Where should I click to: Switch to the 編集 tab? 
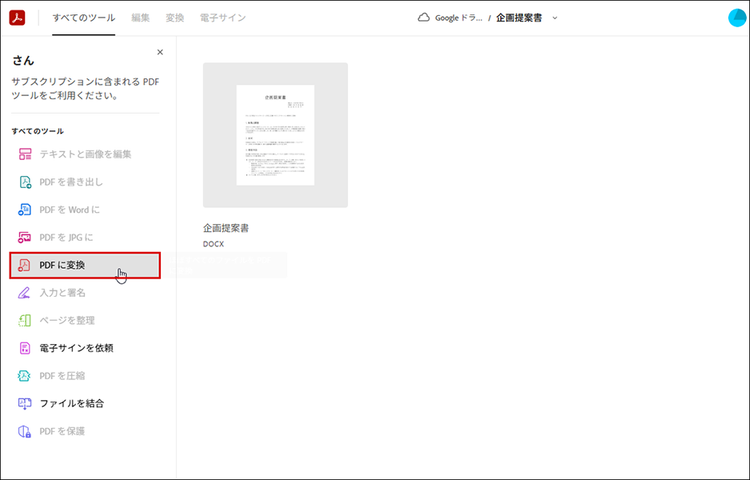pos(140,18)
